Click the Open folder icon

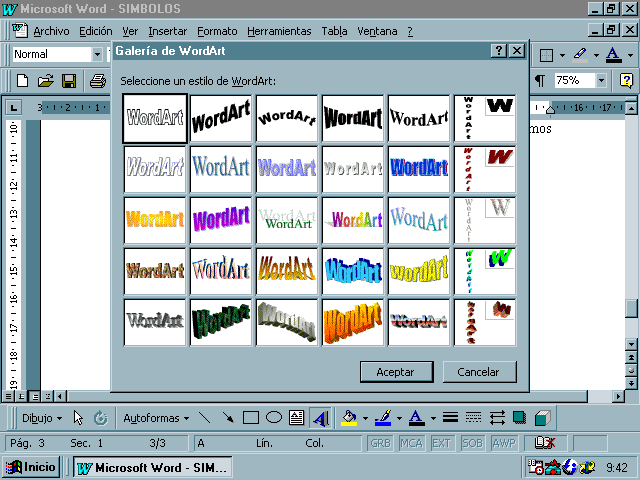pos(46,81)
